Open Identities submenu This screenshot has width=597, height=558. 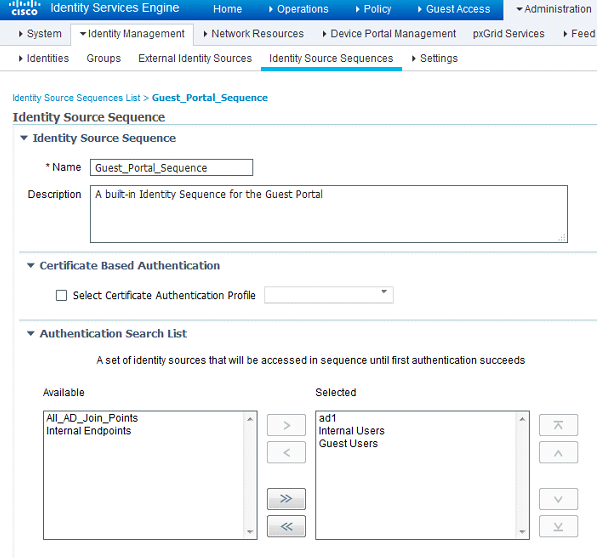[x=44, y=58]
